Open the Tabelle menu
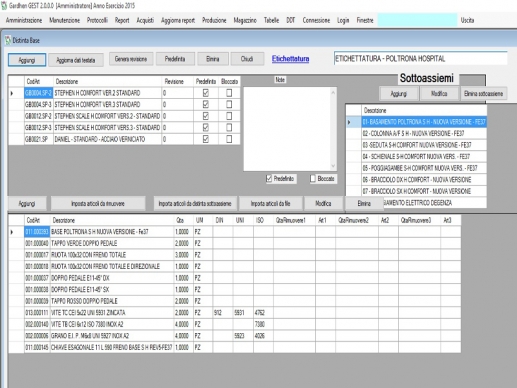The image size is (517, 388). 271,20
